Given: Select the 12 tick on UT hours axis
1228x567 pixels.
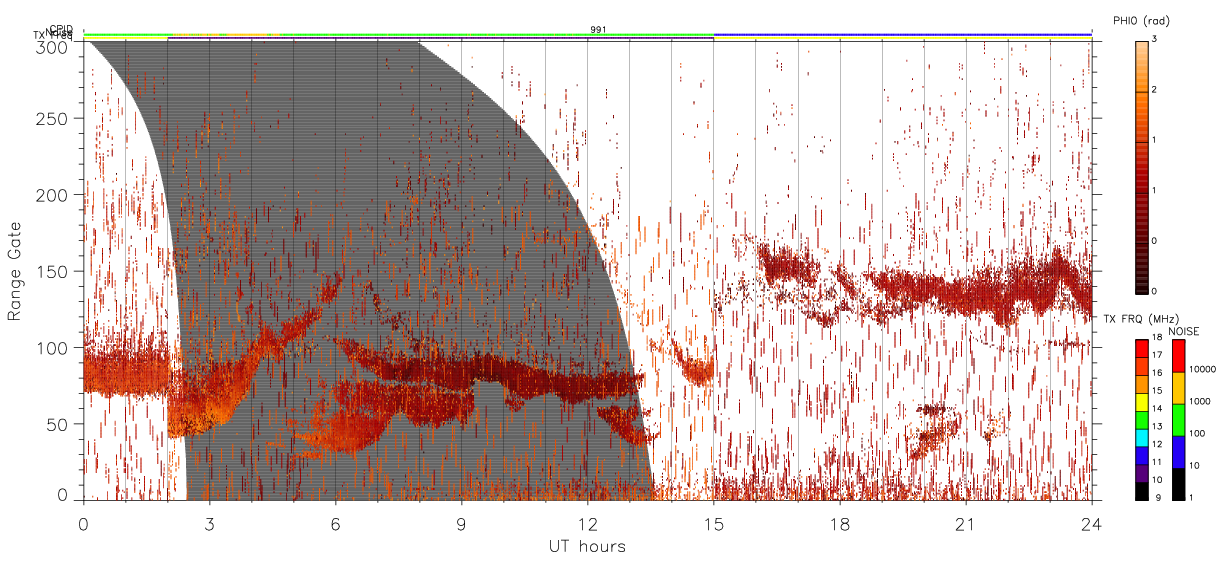Looking at the screenshot, I should pyautogui.click(x=587, y=524).
